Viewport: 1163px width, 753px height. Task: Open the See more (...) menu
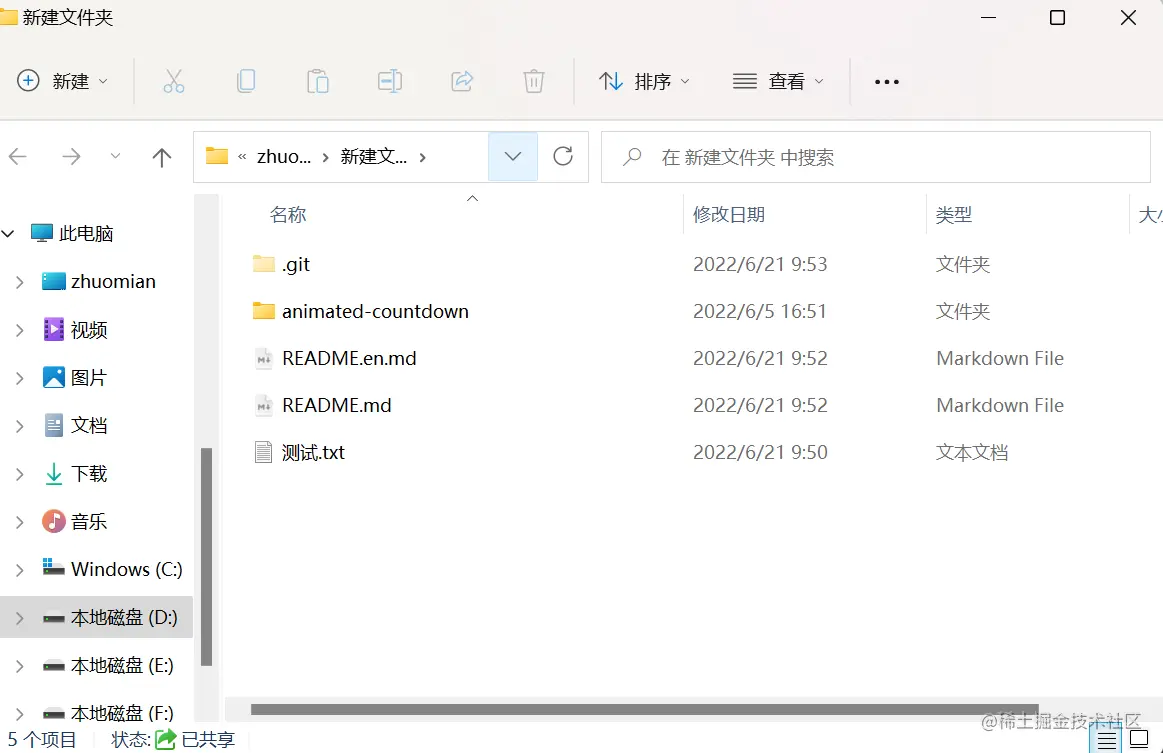tap(886, 81)
